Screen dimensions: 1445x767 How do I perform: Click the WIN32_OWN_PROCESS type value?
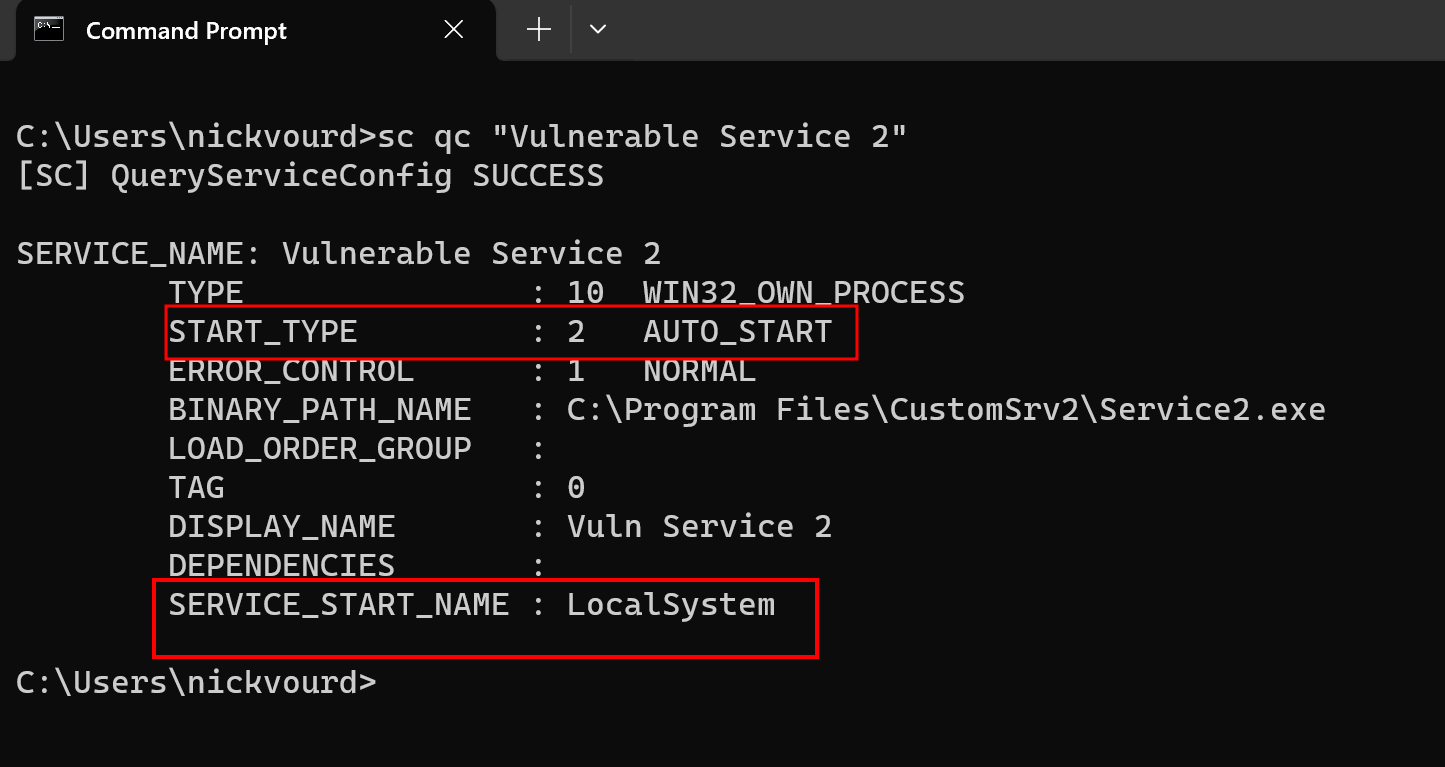(x=803, y=293)
